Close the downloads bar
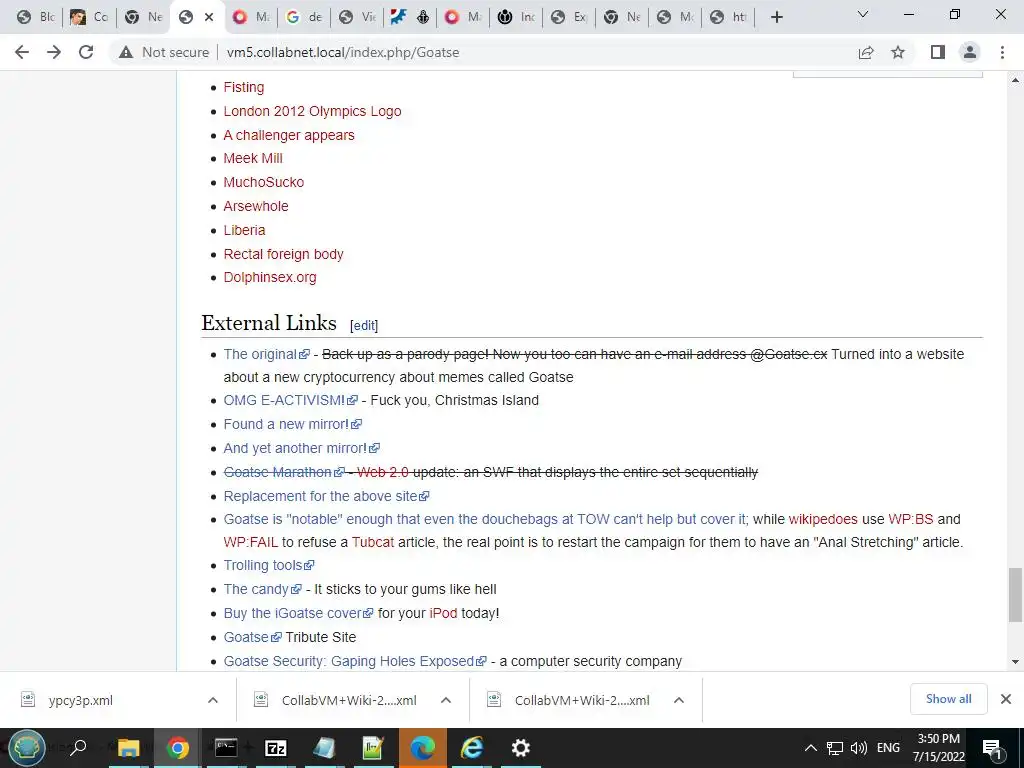The image size is (1024, 768). click(x=1006, y=699)
